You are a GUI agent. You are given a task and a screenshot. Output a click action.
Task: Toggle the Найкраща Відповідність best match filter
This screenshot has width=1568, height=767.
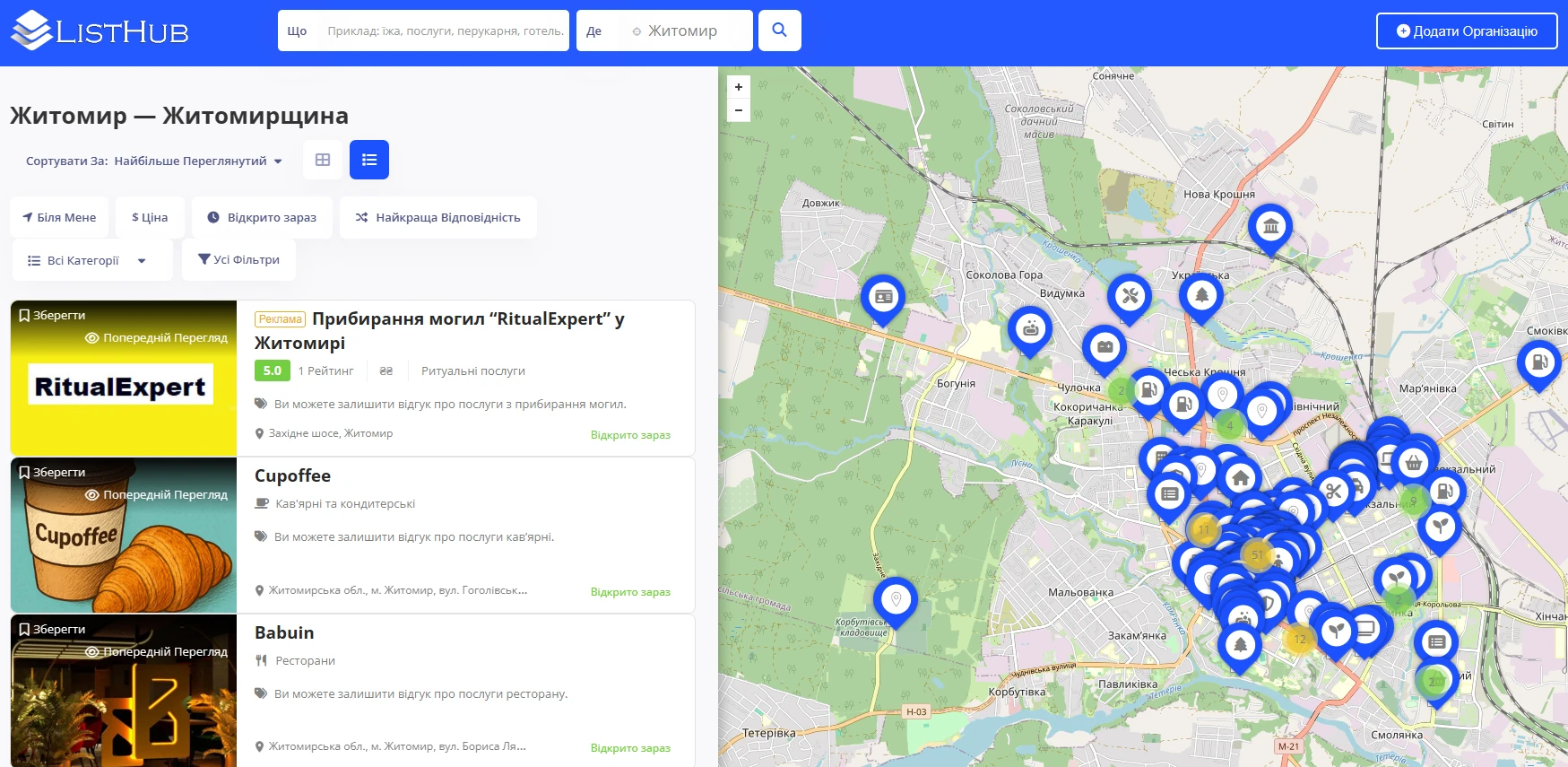(x=437, y=217)
